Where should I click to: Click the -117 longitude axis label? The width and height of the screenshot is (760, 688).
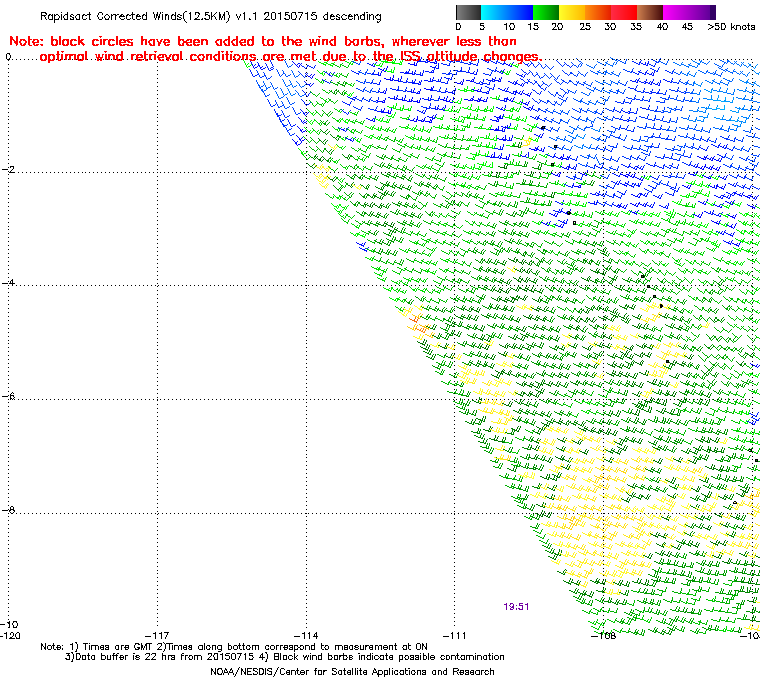(x=157, y=635)
